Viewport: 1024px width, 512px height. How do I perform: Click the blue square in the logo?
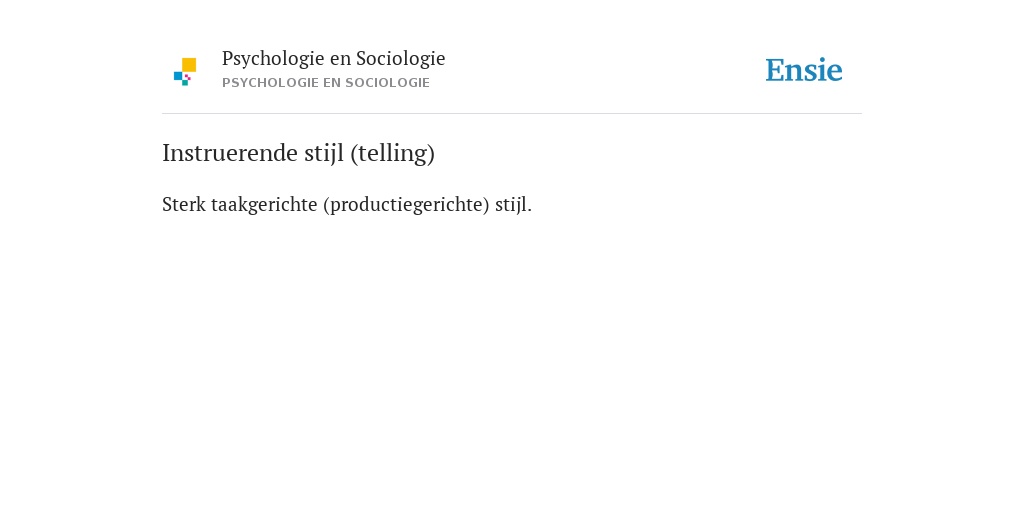[178, 76]
